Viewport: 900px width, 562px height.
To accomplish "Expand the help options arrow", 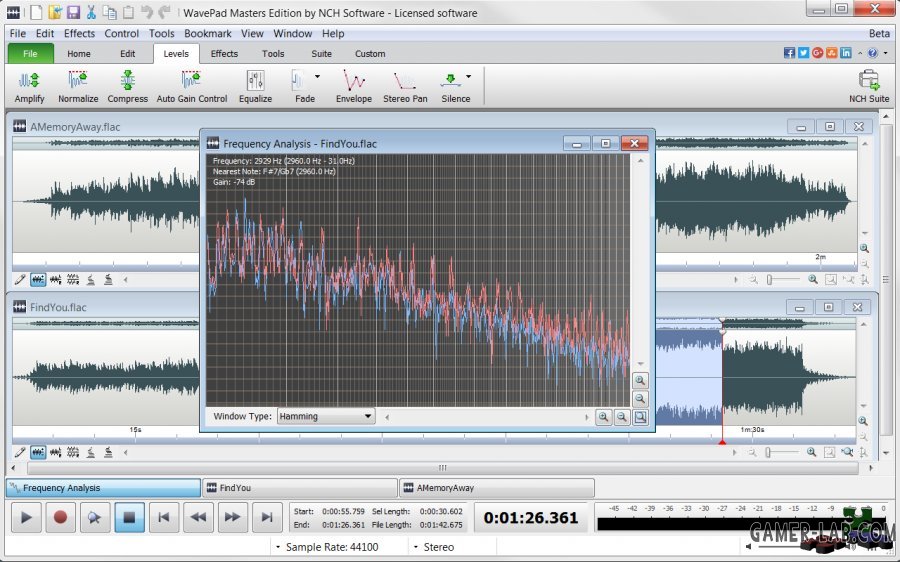I will [885, 53].
